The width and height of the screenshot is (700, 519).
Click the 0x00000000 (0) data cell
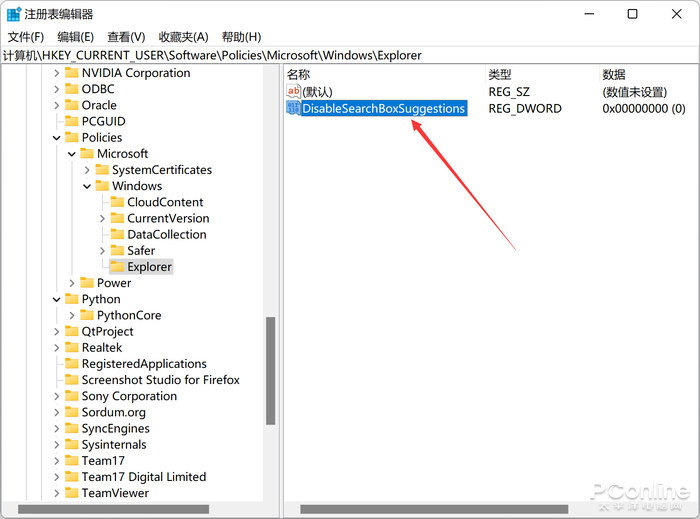[644, 108]
